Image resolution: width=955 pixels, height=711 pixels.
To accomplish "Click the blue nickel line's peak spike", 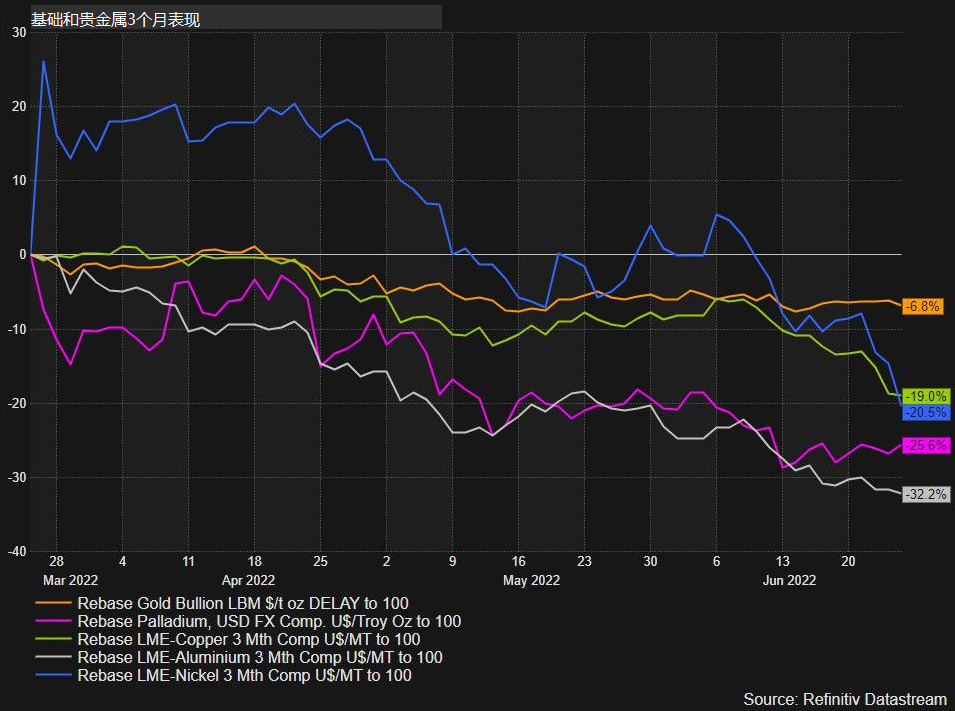I will coord(43,62).
